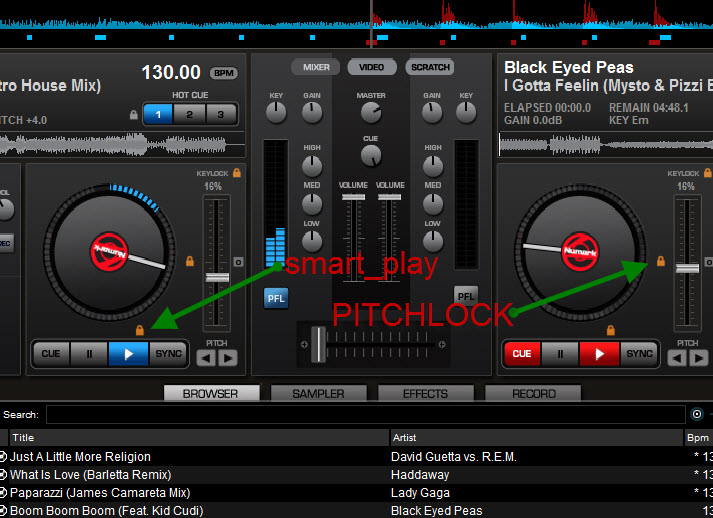
Task: Select track Just A Little More Religion
Action: click(x=356, y=457)
